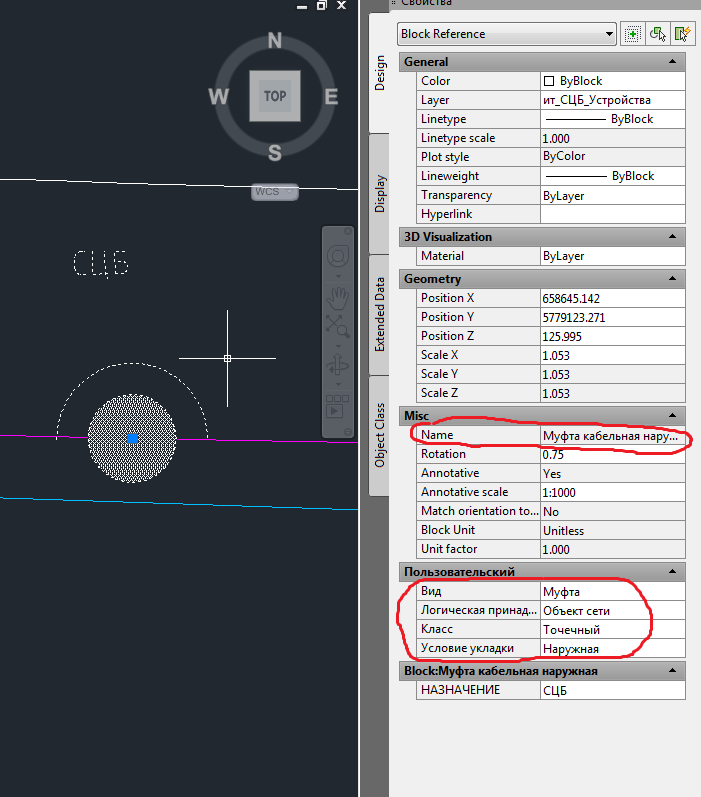Screen dimensions: 701x797
Task: Switch to the Design tab
Action: [x=379, y=73]
